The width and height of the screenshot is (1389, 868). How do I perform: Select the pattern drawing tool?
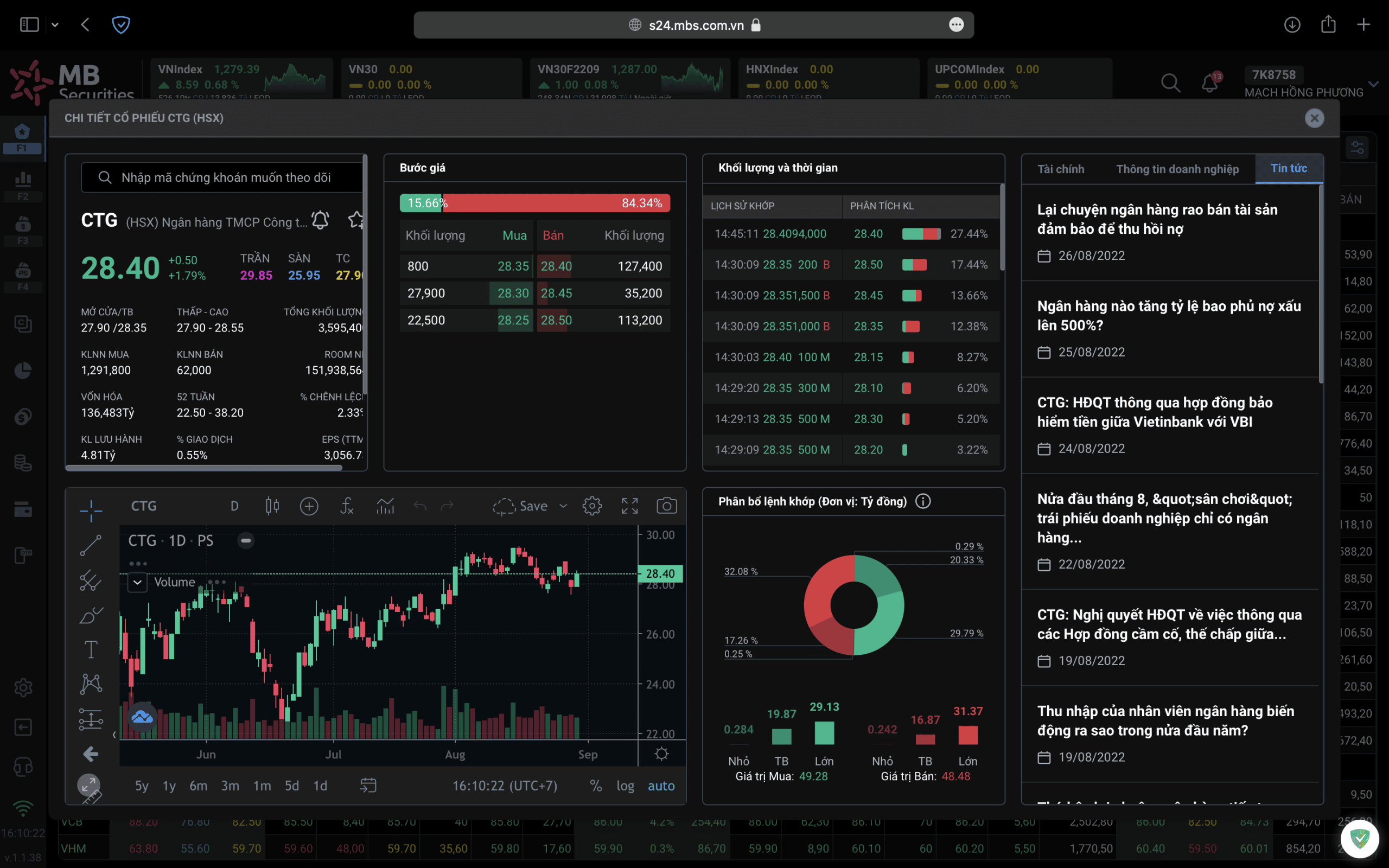point(91,683)
